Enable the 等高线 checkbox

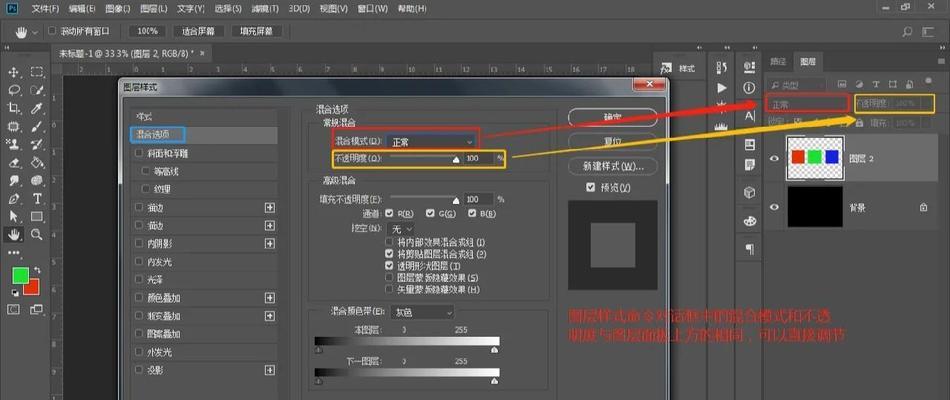[x=145, y=172]
